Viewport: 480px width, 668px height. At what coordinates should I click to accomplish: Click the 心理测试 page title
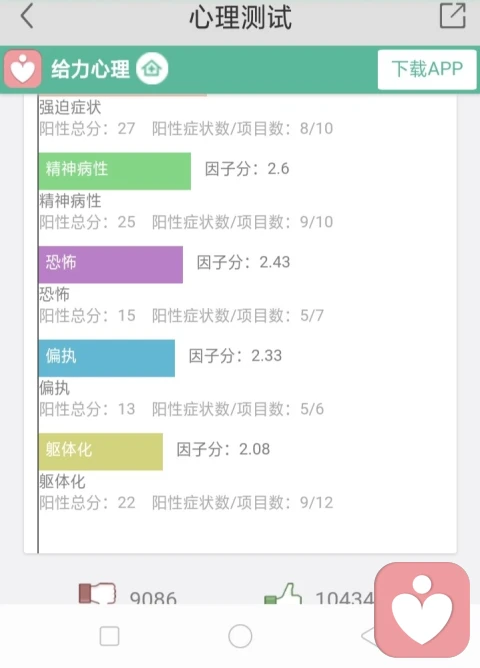point(241,17)
